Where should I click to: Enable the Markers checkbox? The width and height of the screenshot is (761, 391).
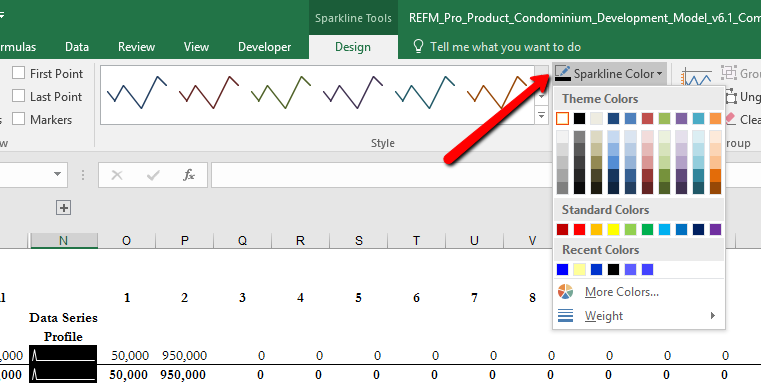pos(18,118)
